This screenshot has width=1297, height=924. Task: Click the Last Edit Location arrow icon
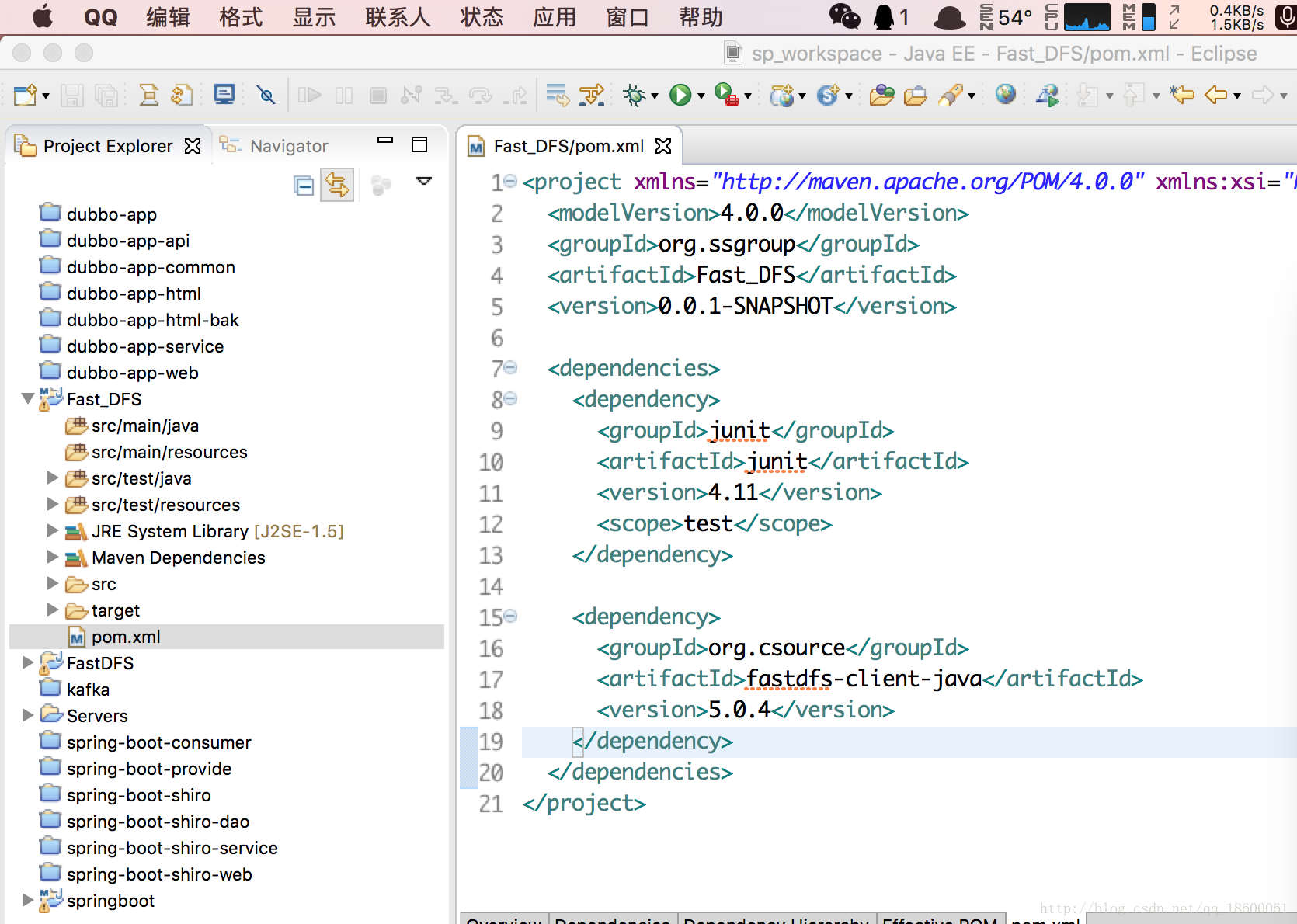[x=1182, y=95]
